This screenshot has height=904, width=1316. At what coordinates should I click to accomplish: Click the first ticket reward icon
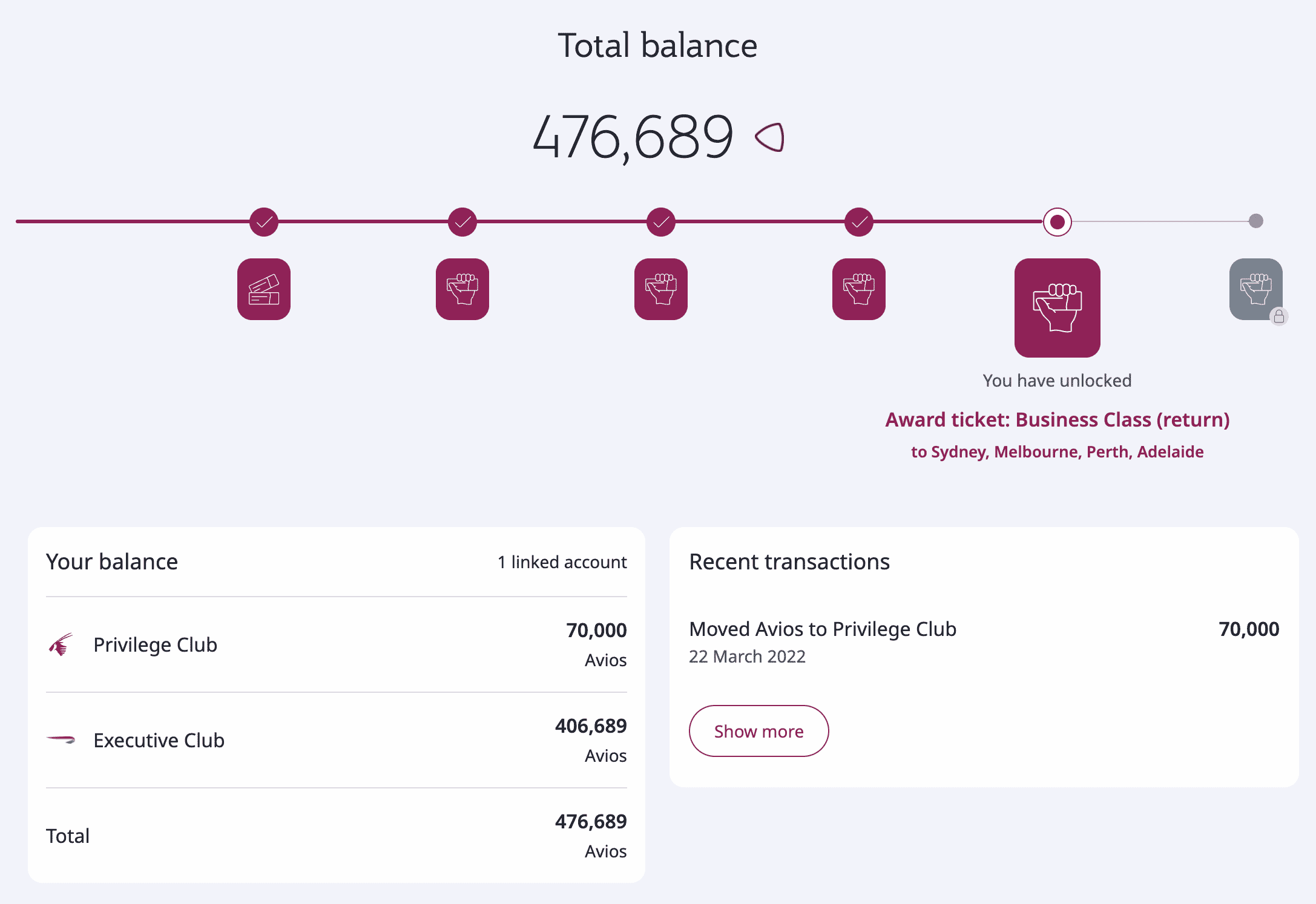(264, 289)
